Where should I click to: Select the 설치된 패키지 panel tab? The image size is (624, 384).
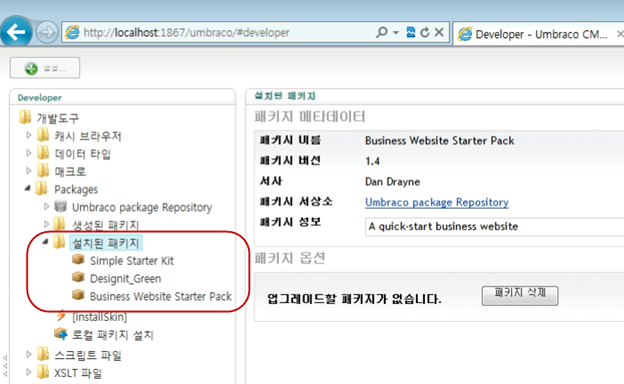pyautogui.click(x=285, y=96)
